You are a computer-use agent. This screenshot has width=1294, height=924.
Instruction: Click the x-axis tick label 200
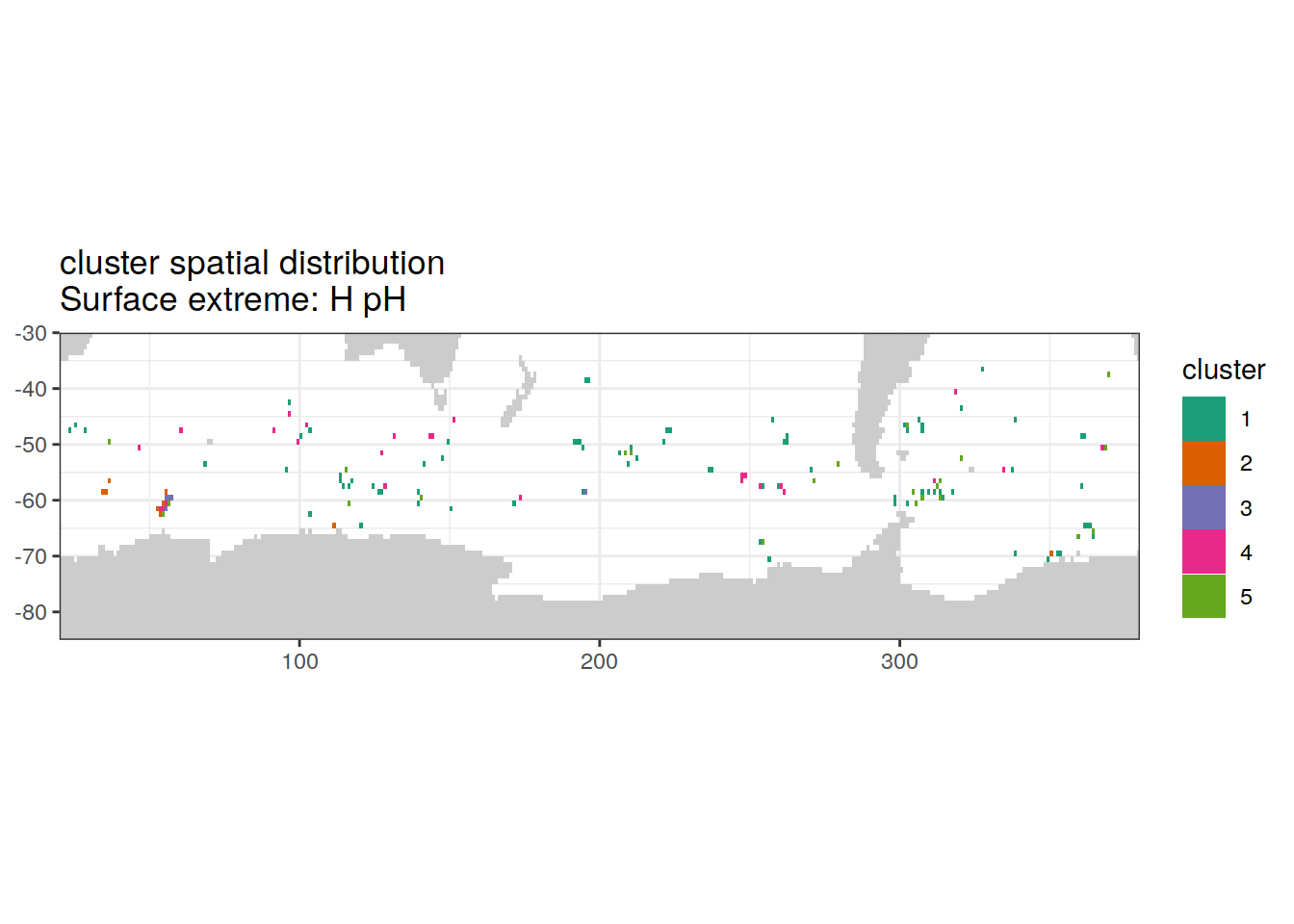[599, 661]
